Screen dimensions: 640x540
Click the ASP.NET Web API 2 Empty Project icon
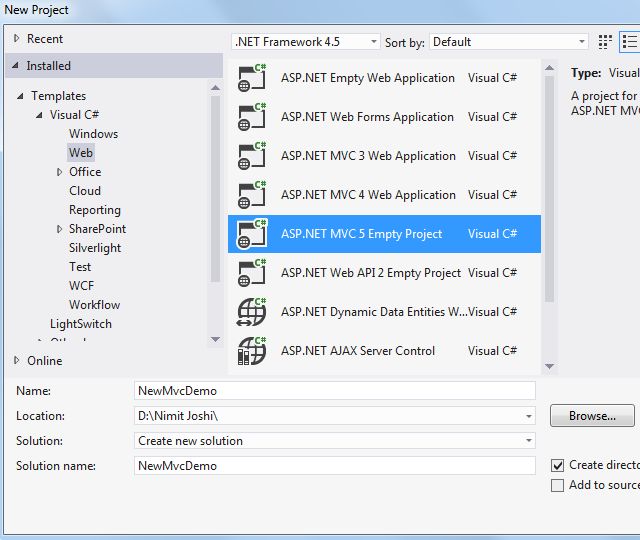(252, 273)
